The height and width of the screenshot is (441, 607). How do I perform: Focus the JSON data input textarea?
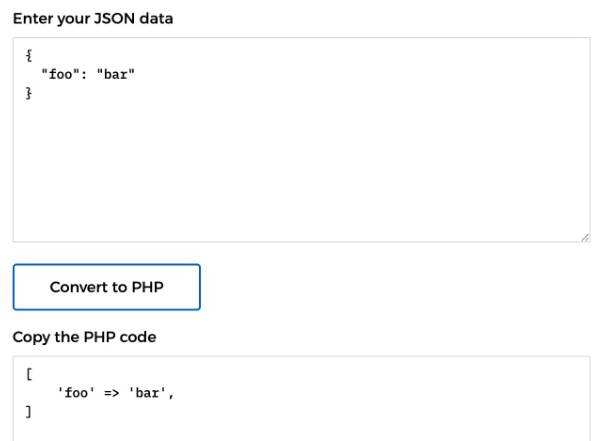300,160
